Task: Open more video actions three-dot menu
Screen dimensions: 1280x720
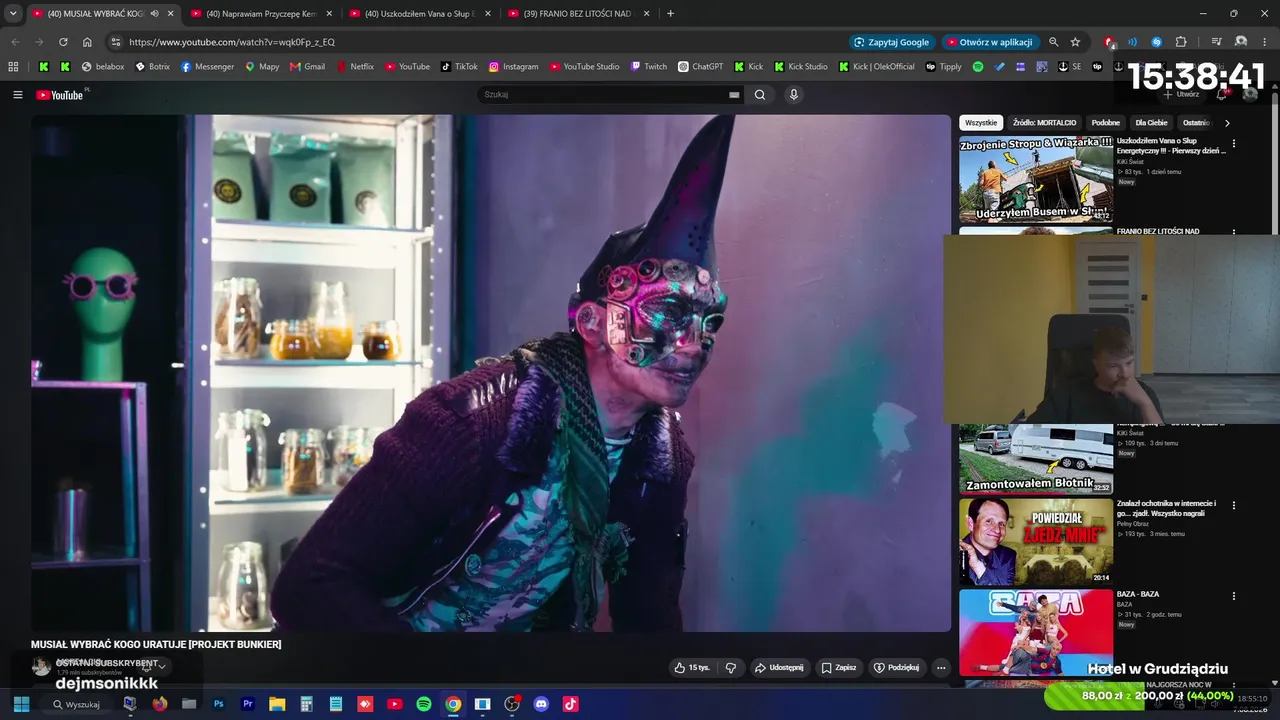Action: point(941,667)
